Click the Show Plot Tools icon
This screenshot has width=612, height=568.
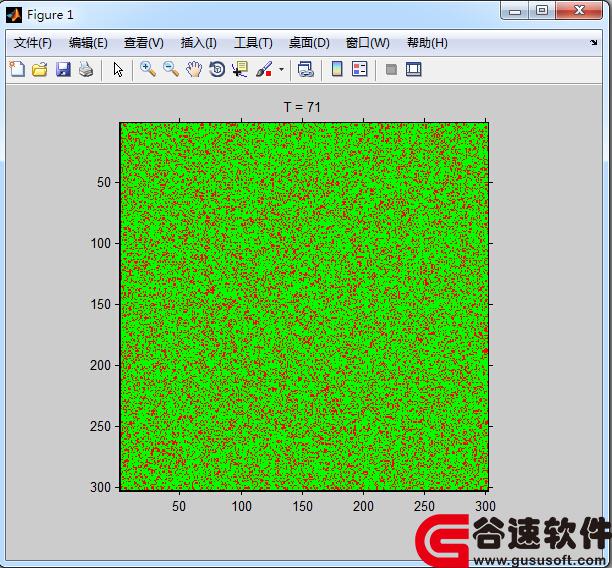click(414, 69)
